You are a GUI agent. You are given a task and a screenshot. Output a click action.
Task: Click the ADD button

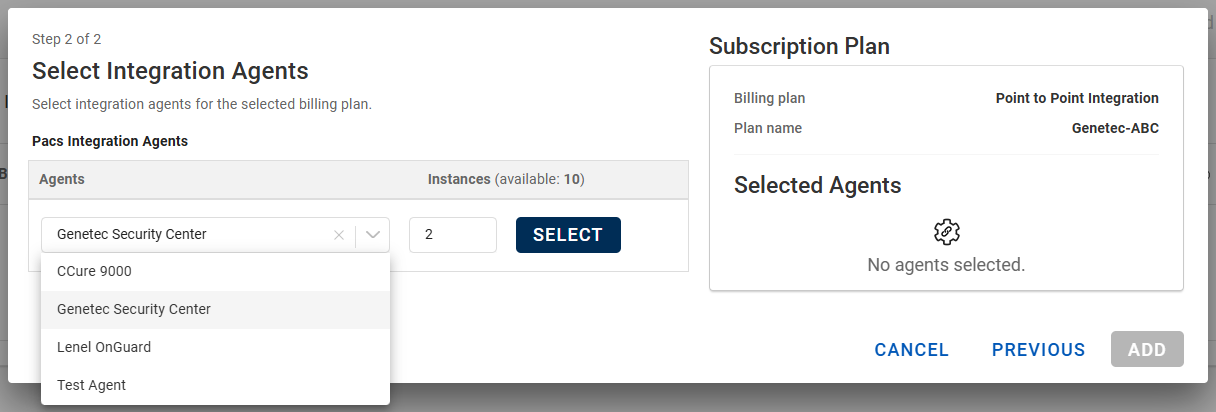[x=1147, y=350]
